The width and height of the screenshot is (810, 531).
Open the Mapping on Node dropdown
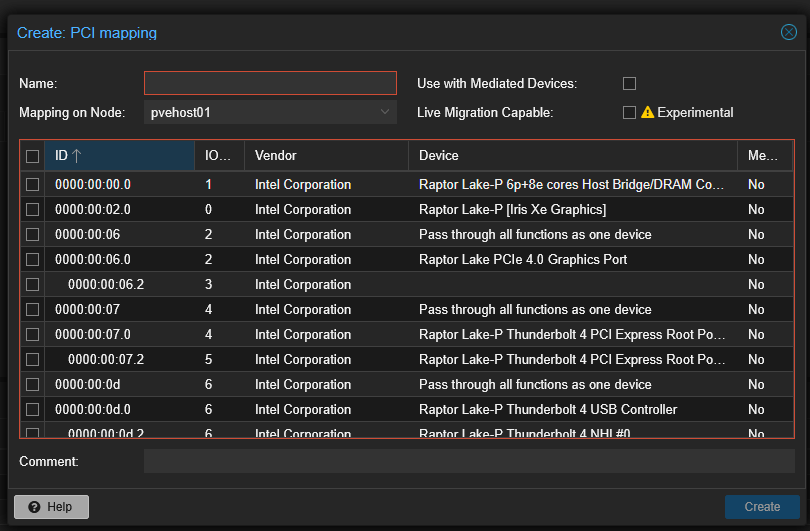click(x=384, y=112)
